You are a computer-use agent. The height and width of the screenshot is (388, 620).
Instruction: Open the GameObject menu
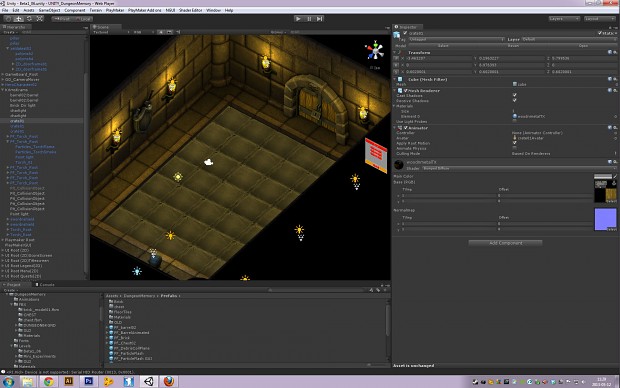coord(49,10)
